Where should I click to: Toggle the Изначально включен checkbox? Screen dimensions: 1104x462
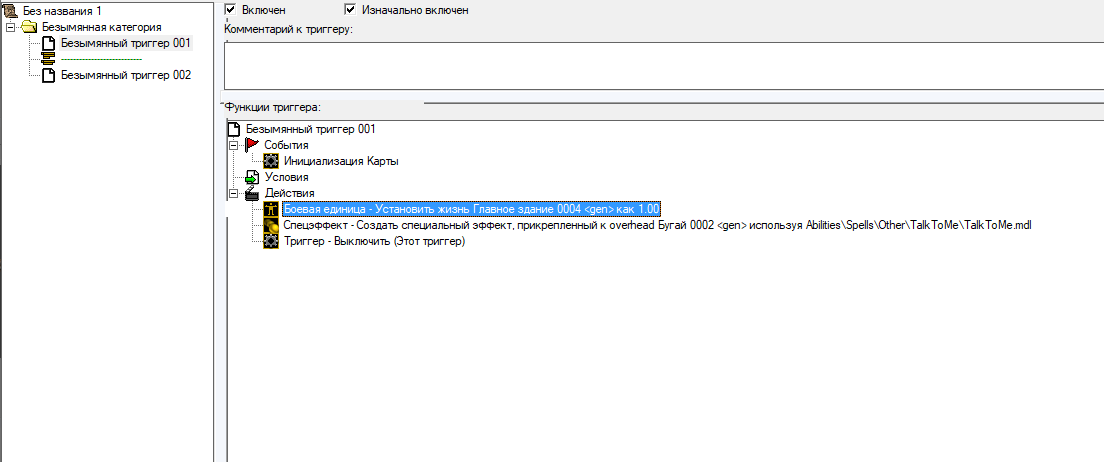[x=350, y=10]
